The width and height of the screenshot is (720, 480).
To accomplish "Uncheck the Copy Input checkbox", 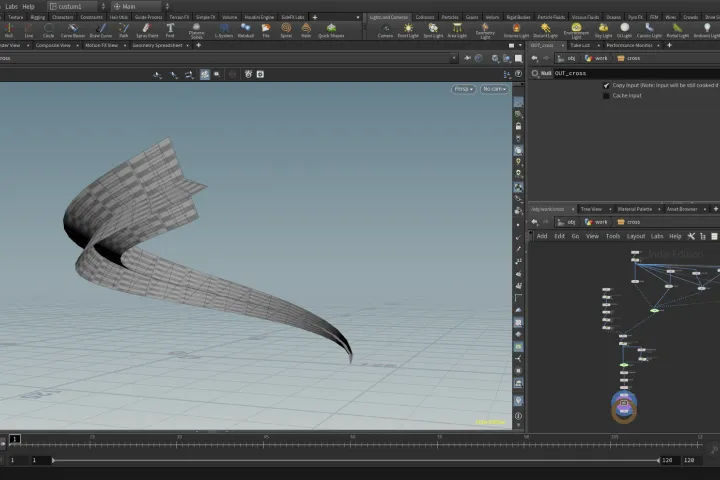I will (x=606, y=85).
